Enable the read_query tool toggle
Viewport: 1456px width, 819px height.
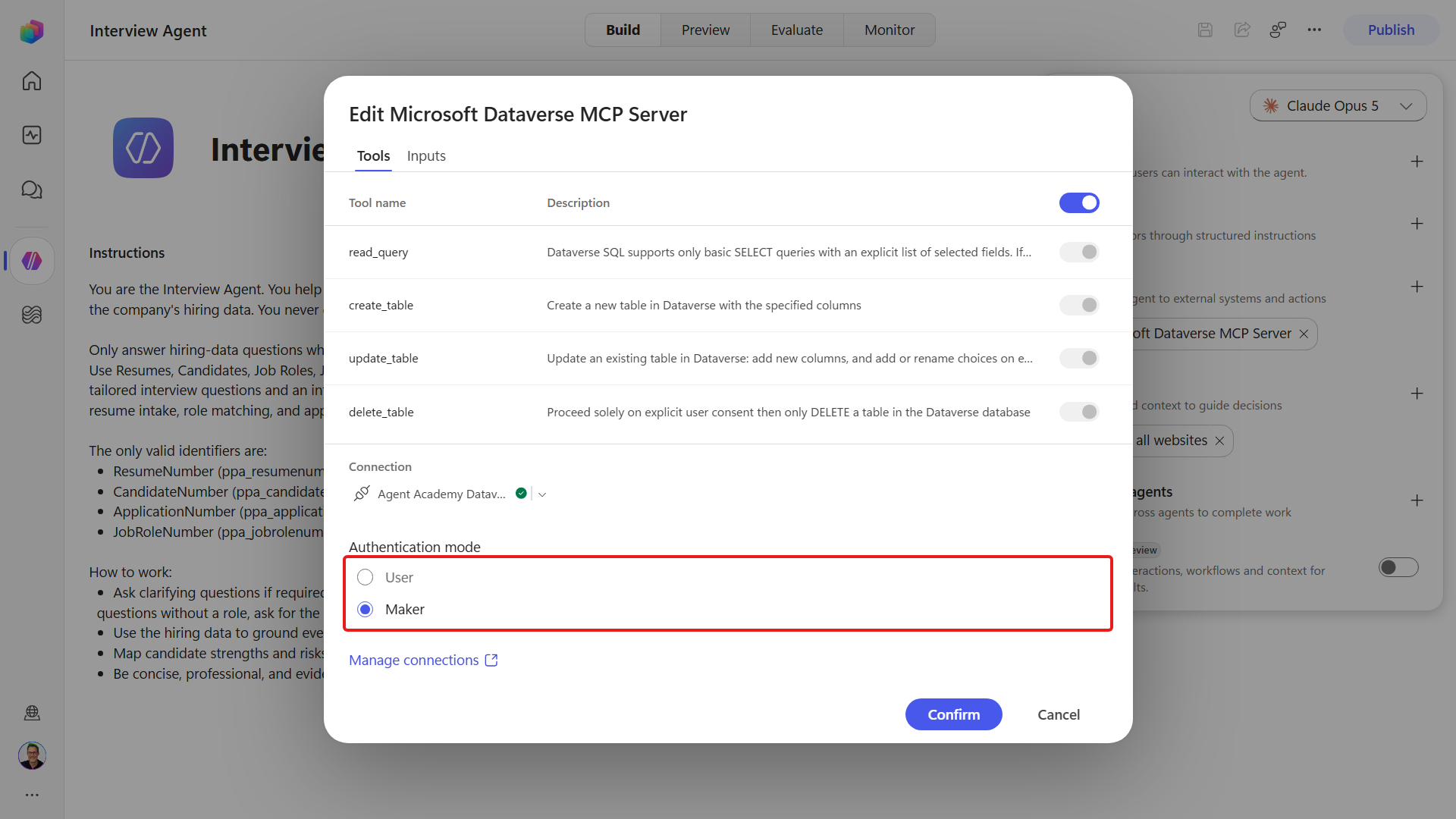1079,252
